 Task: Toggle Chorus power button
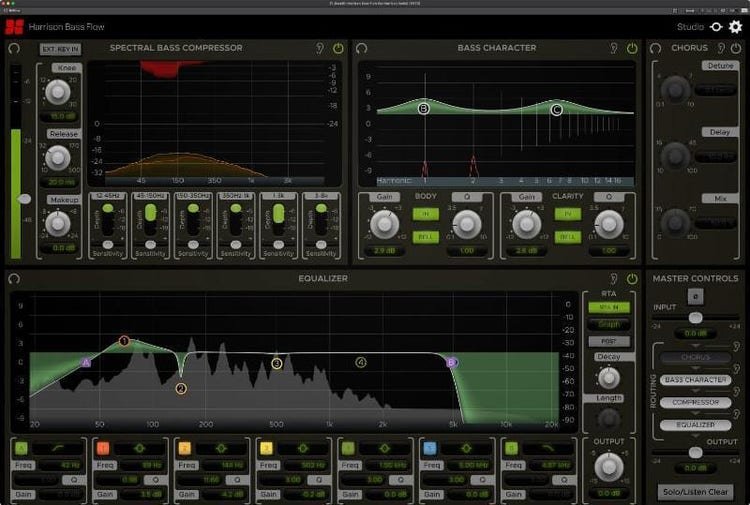tap(736, 48)
